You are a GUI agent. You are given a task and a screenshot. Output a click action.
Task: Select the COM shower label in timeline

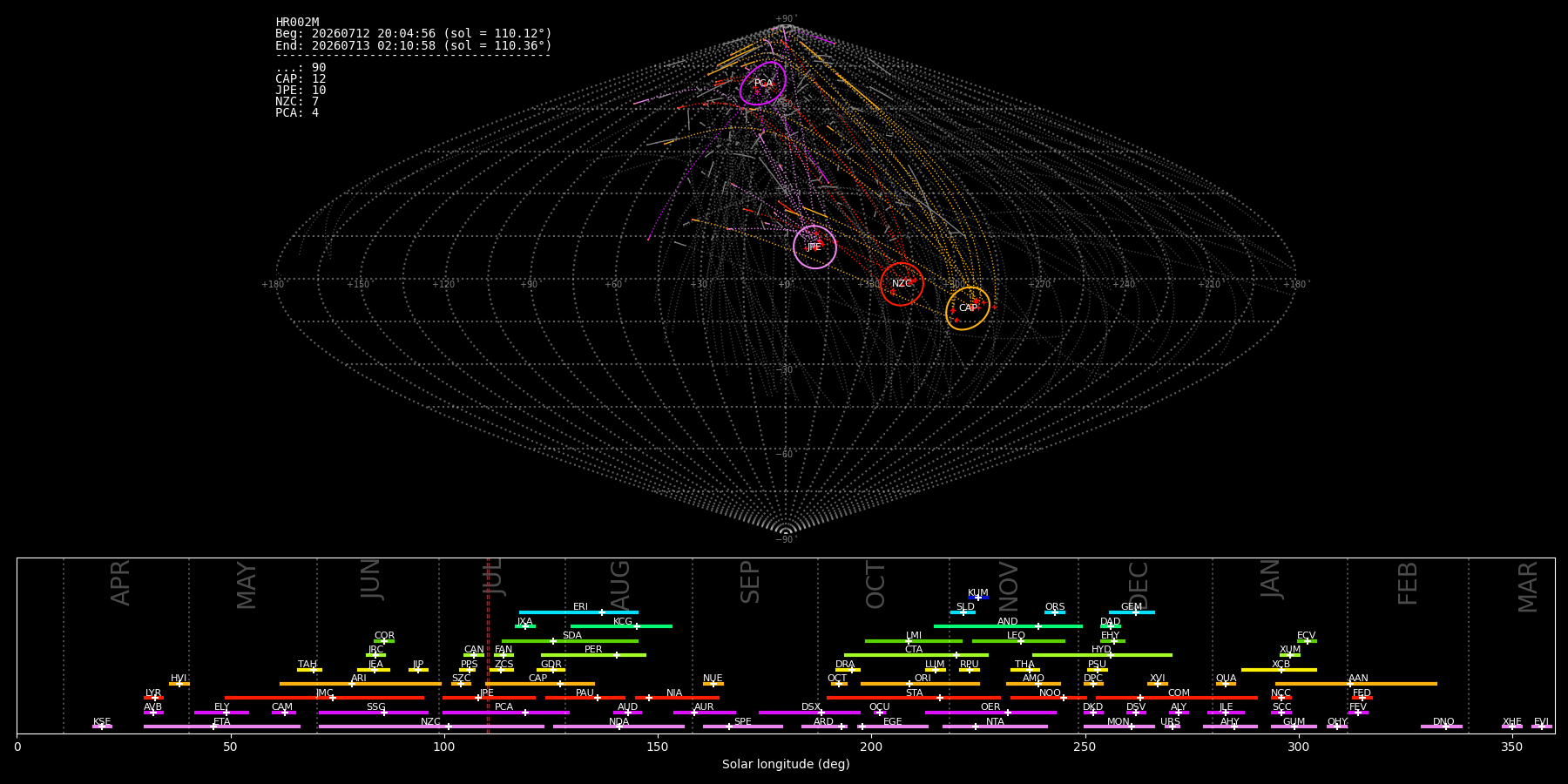point(1179,693)
